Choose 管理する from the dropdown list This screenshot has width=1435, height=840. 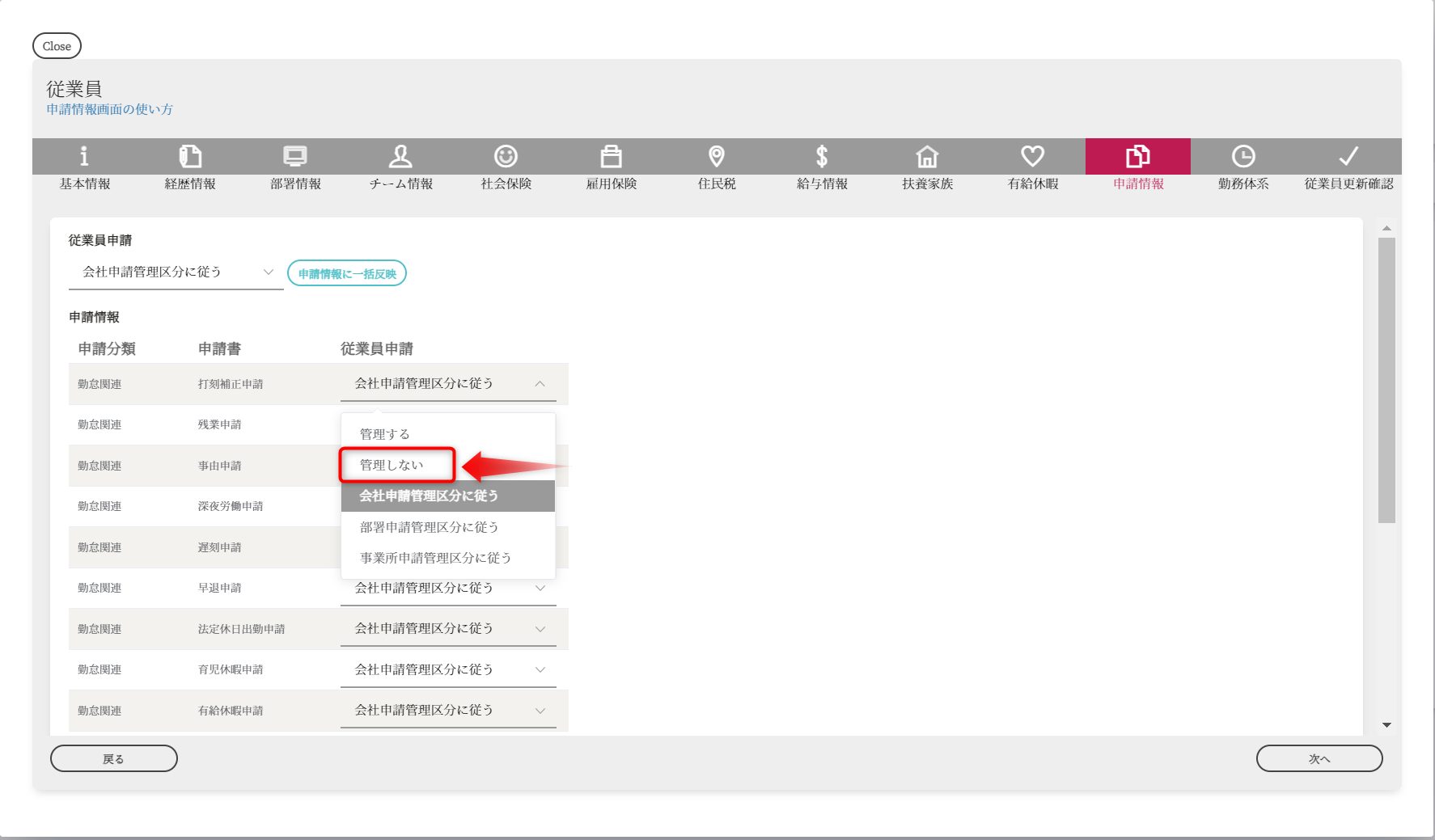tap(385, 434)
